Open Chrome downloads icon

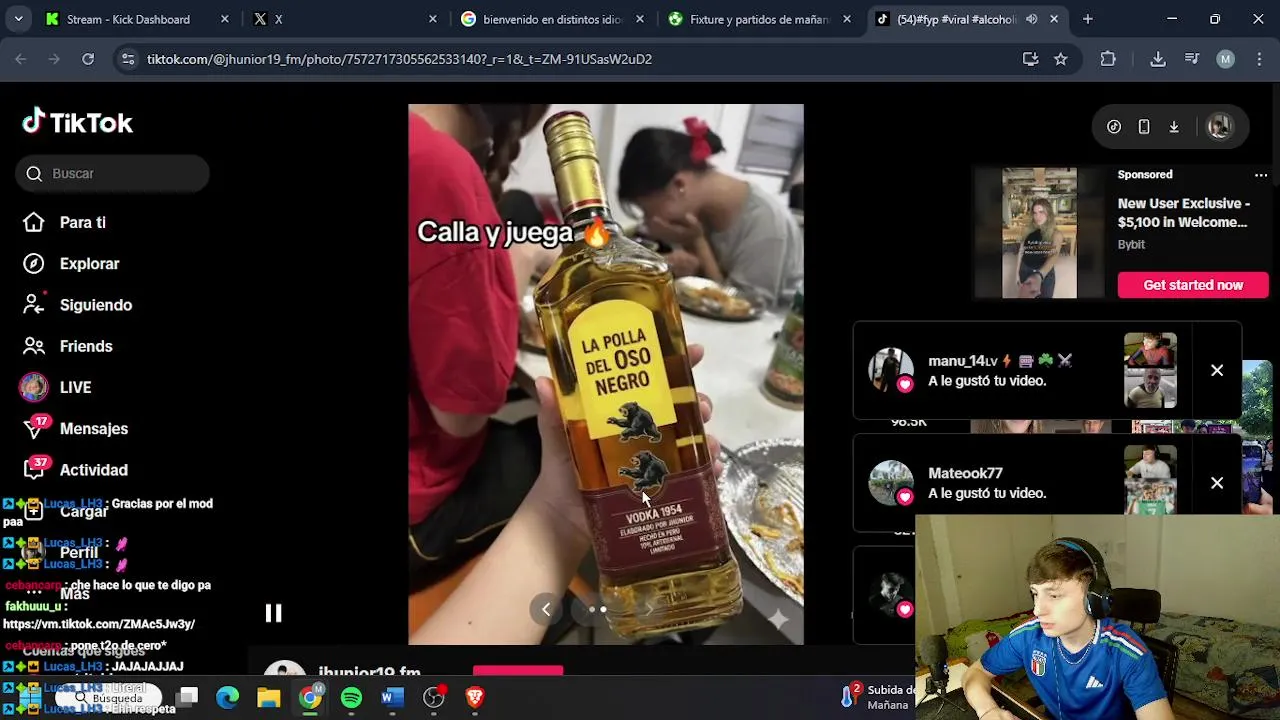pyautogui.click(x=1158, y=59)
